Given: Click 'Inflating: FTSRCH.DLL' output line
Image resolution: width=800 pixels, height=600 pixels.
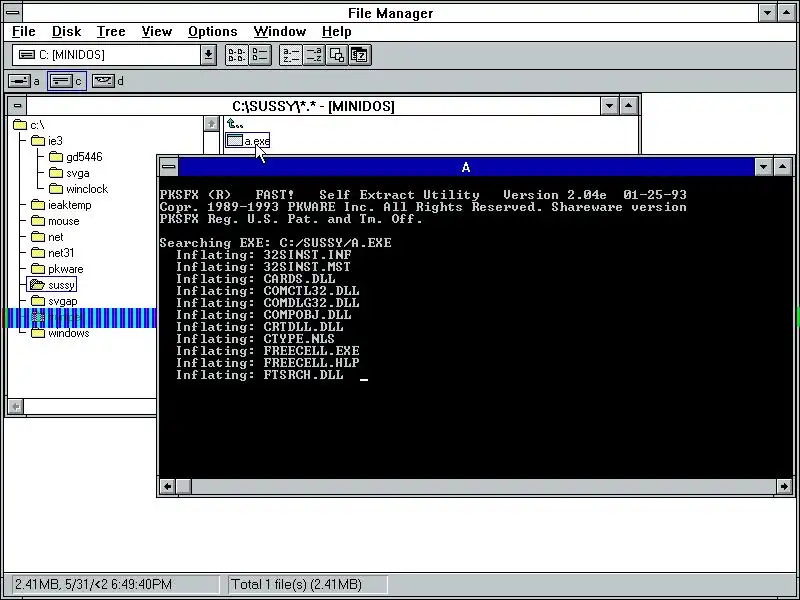Looking at the screenshot, I should click(x=260, y=375).
